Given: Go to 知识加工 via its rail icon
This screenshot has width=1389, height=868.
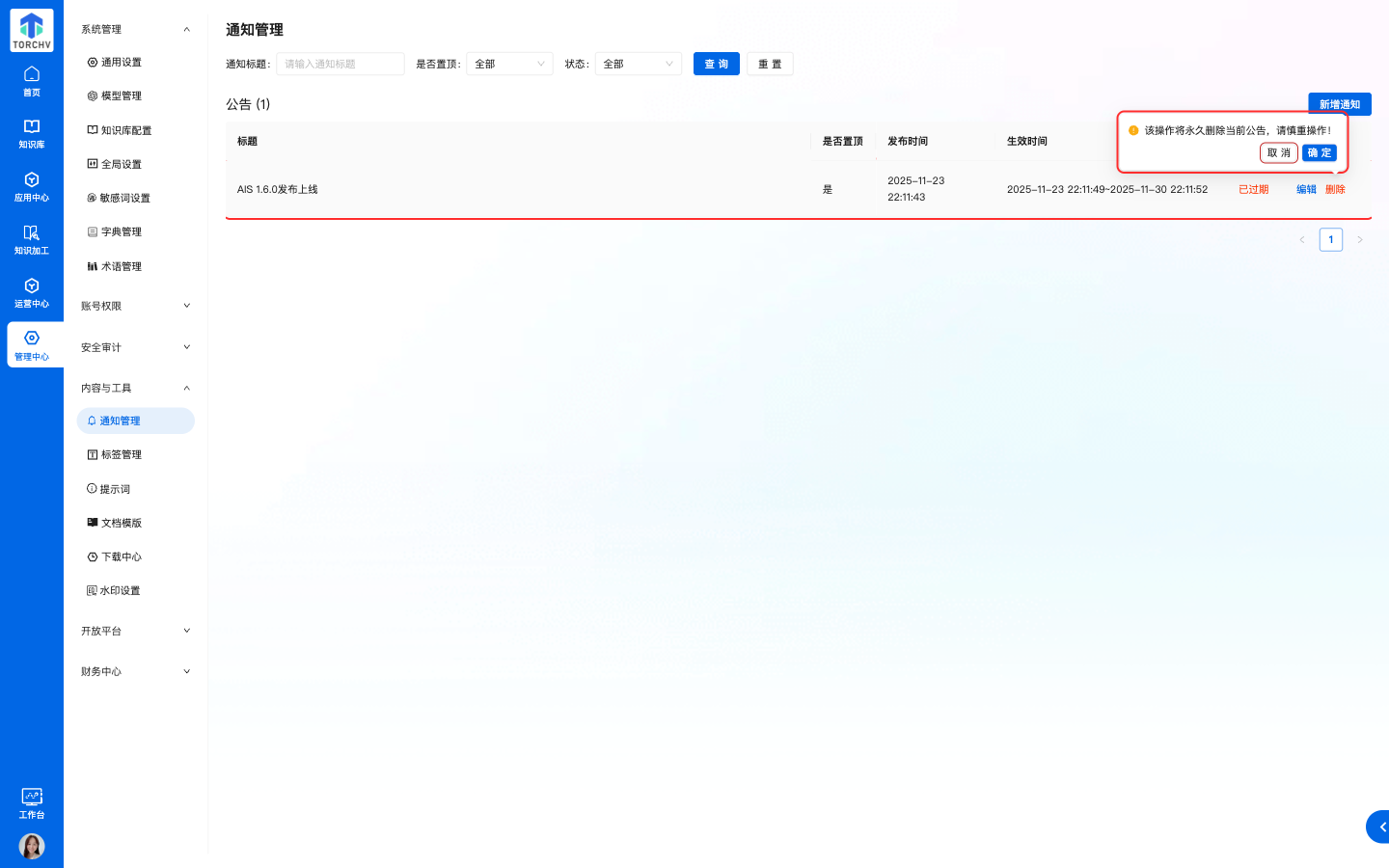Looking at the screenshot, I should click(32, 236).
